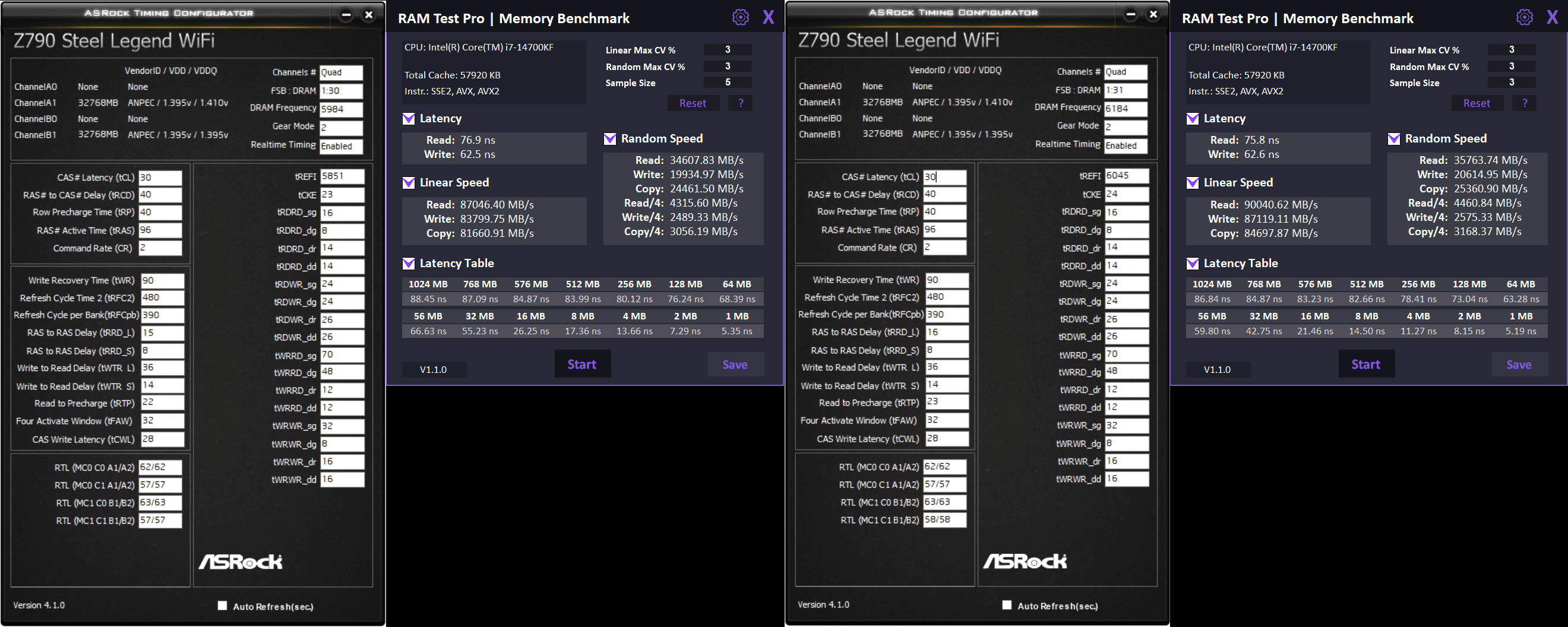Select tREFI field showing 5851
The height and width of the screenshot is (627, 1568).
click(x=343, y=176)
